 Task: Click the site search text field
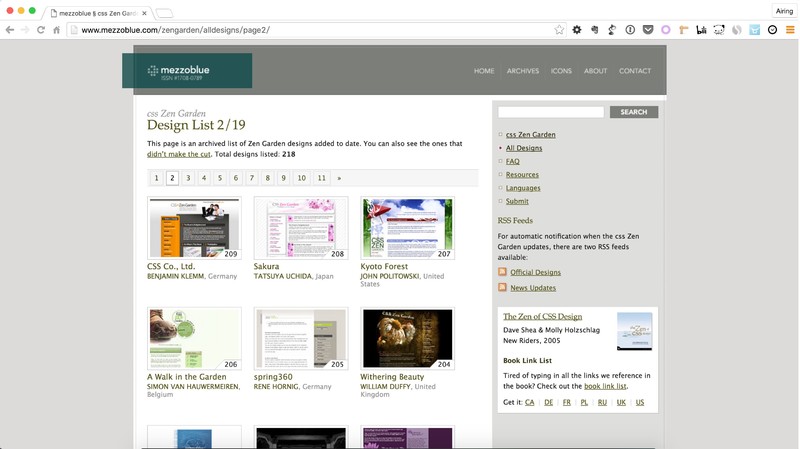[x=551, y=112]
